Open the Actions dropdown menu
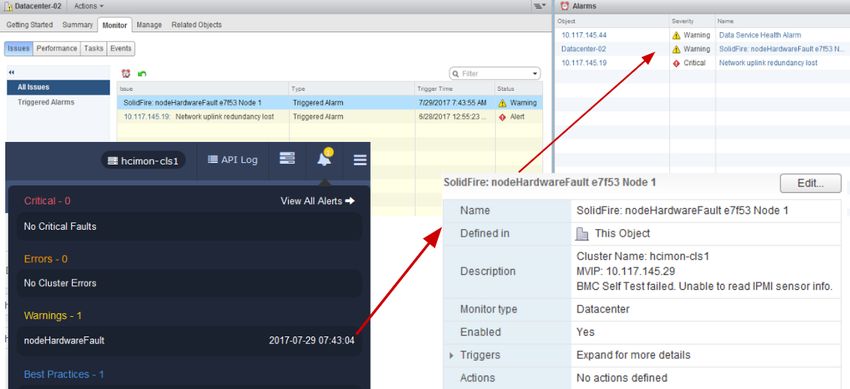 pyautogui.click(x=88, y=6)
